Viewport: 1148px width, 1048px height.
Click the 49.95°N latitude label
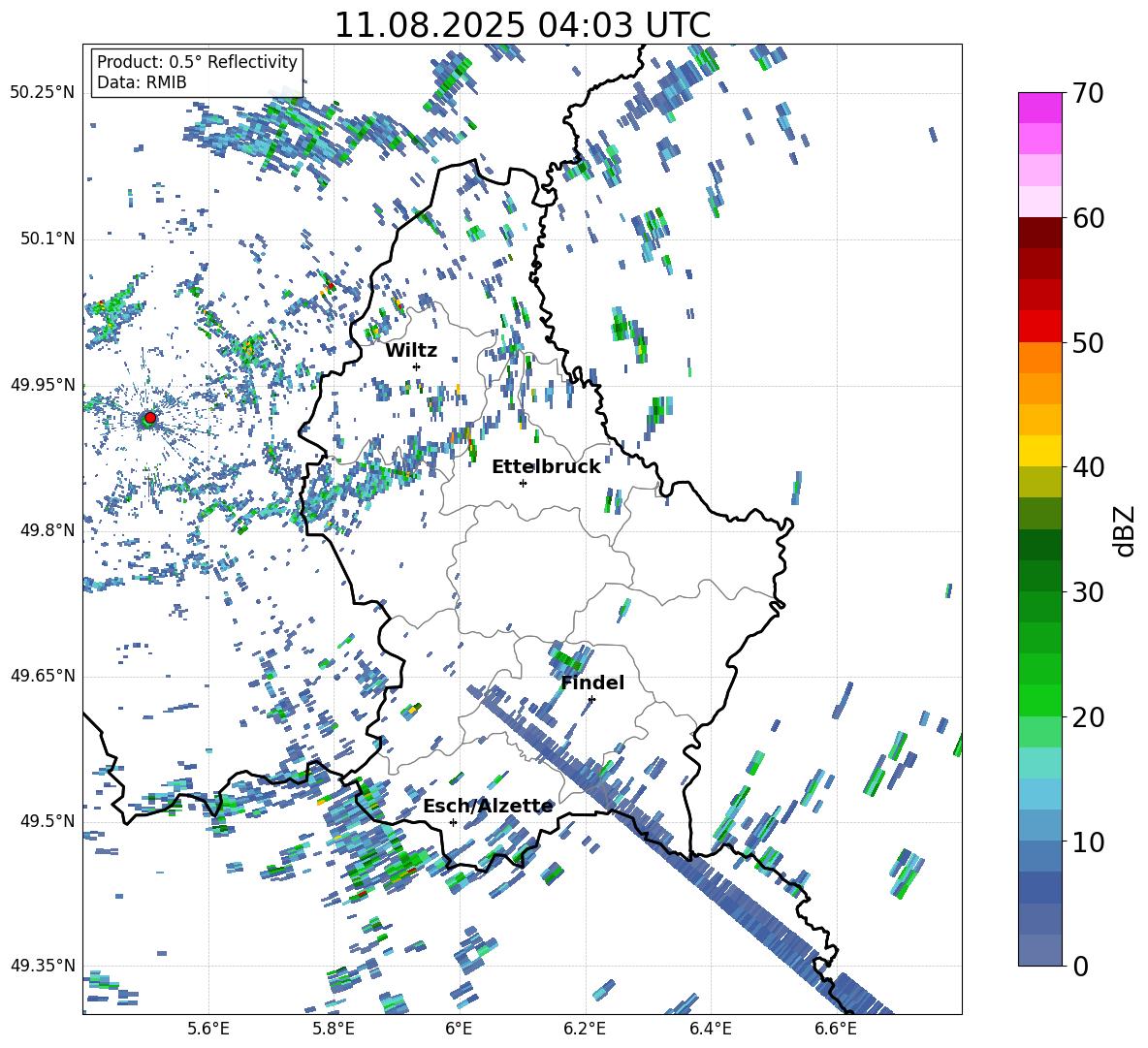coord(43,385)
